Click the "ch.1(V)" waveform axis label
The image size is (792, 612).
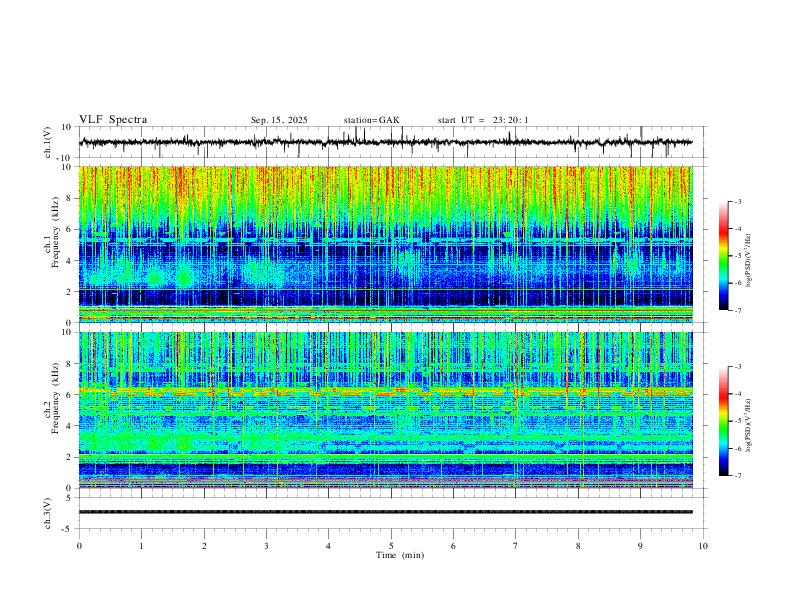(x=48, y=142)
